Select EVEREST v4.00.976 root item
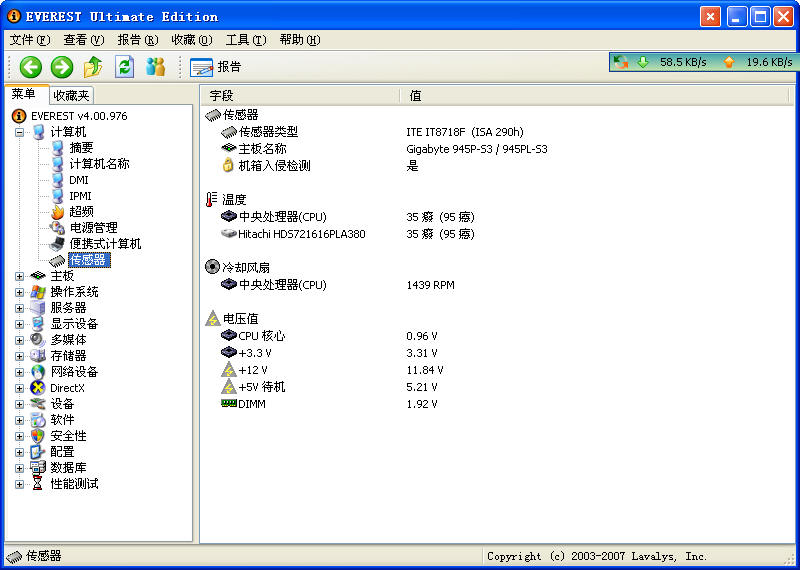The height and width of the screenshot is (570, 800). [79, 116]
